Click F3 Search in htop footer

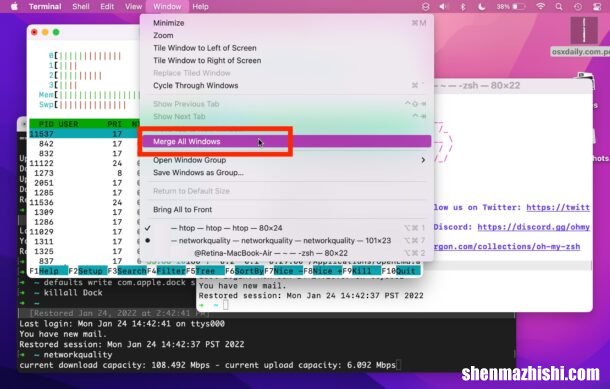click(x=127, y=271)
